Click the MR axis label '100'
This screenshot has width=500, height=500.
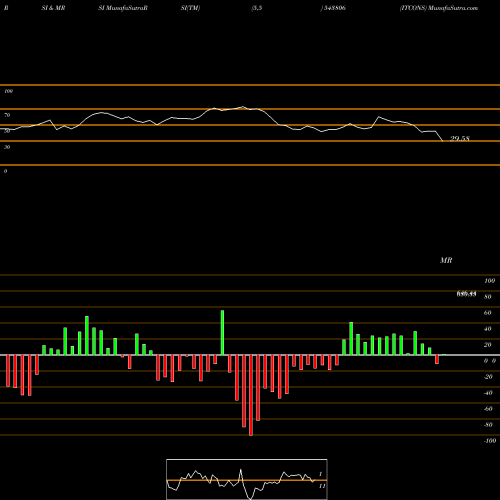(x=489, y=281)
